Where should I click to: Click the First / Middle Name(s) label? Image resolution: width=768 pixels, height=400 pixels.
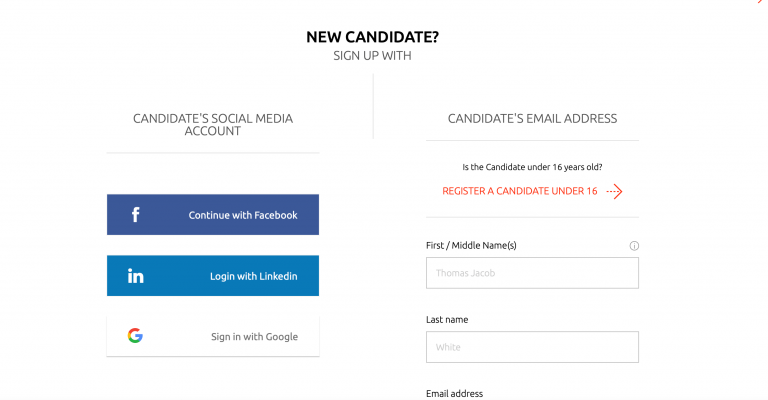[x=471, y=246]
